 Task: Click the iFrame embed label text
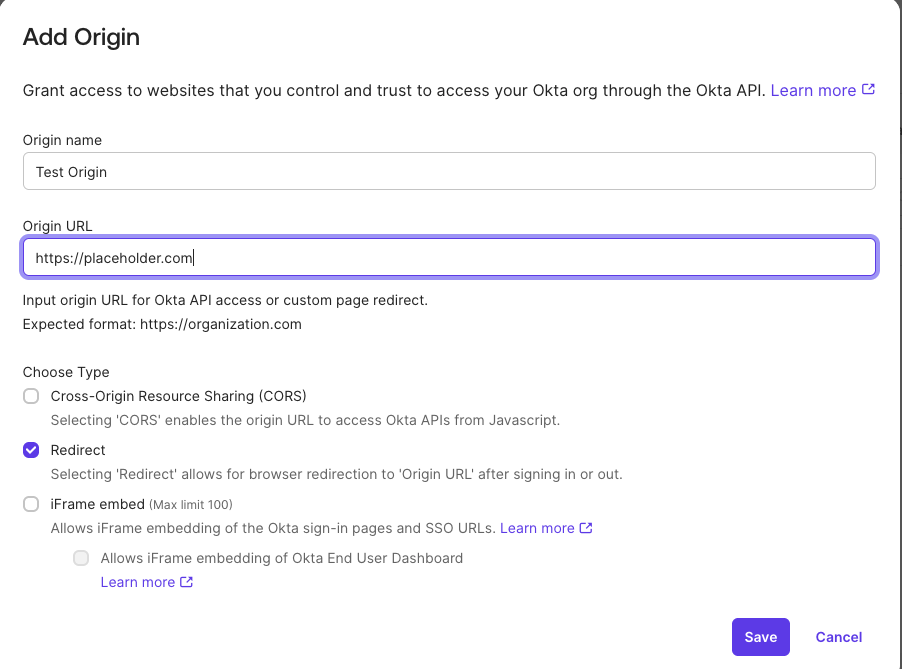pyautogui.click(x=98, y=504)
